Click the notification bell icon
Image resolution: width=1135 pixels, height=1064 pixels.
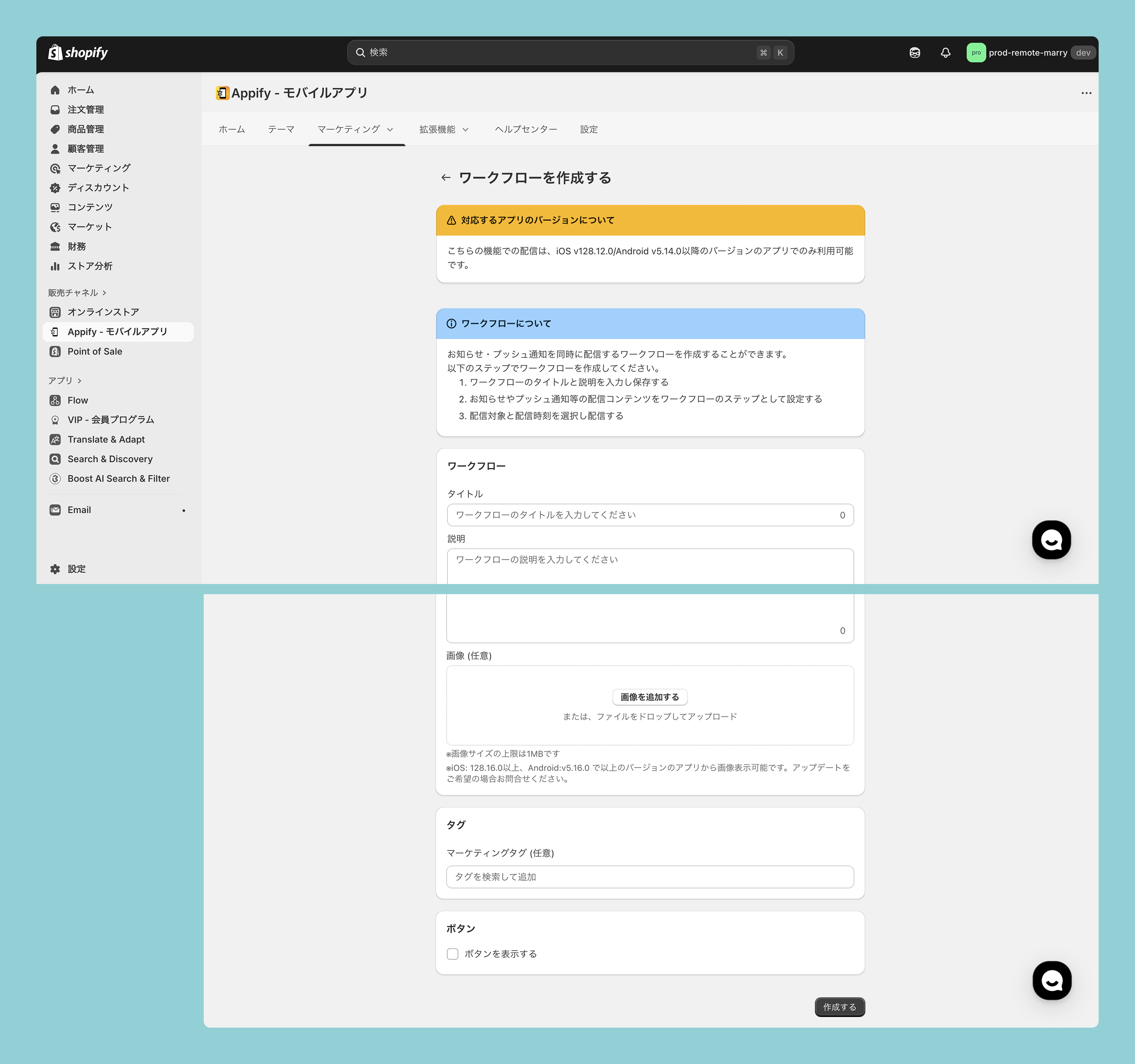click(x=945, y=52)
